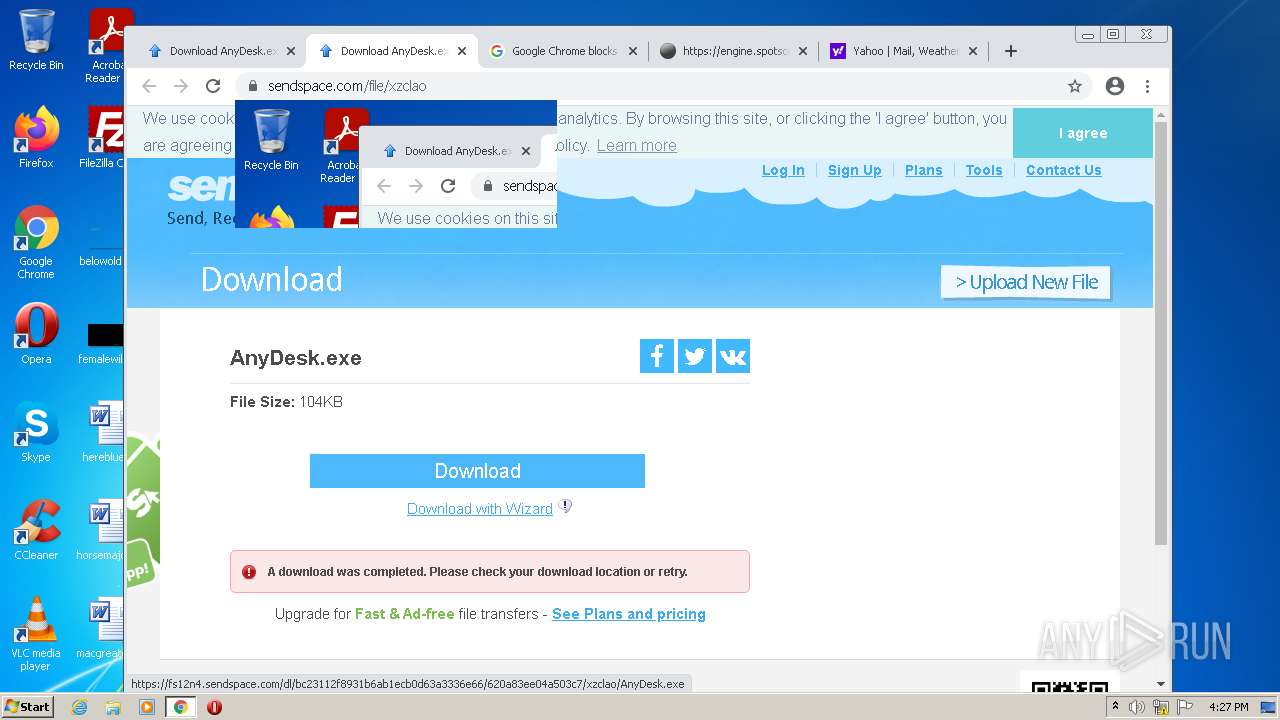This screenshot has height=720, width=1280.
Task: Share the file on VK
Action: [733, 356]
